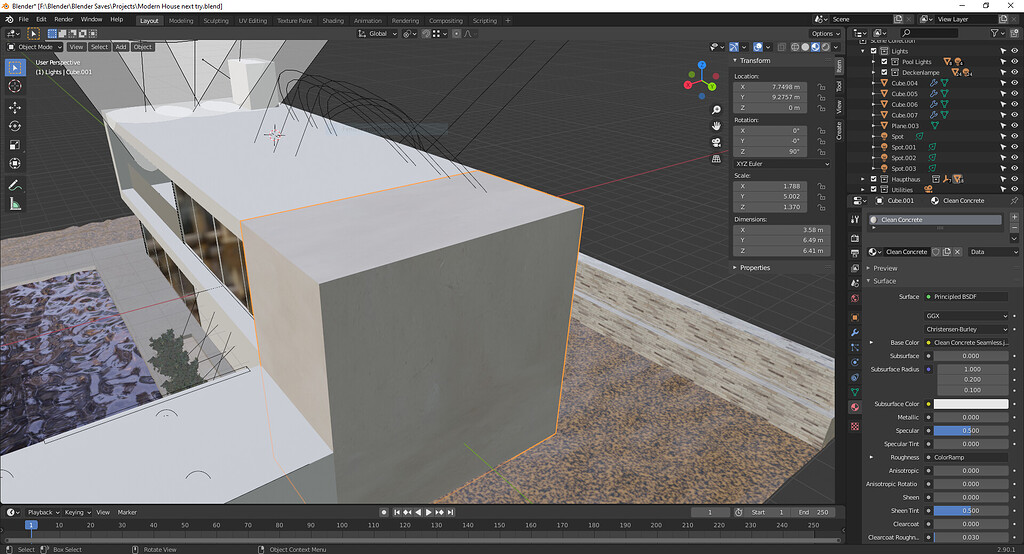Toggle camera view icon in viewport

(716, 142)
